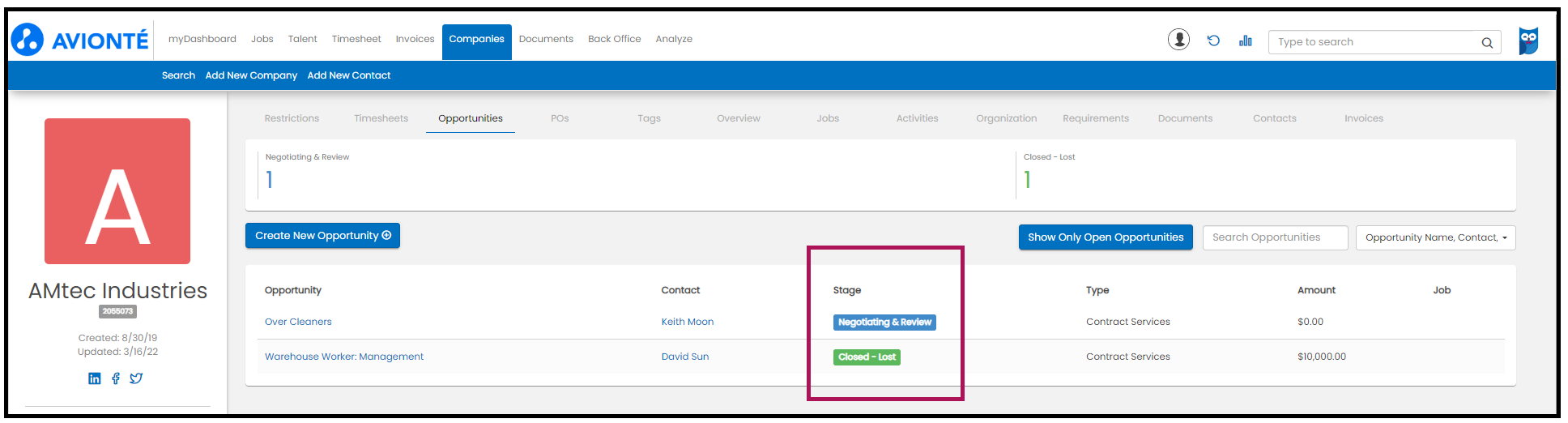
Task: Click the search magnifier icon
Action: point(1487,43)
